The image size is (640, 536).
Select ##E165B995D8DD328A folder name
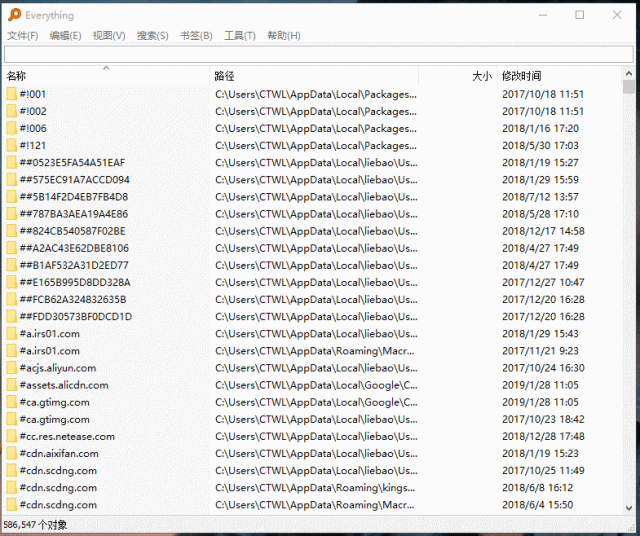[75, 282]
